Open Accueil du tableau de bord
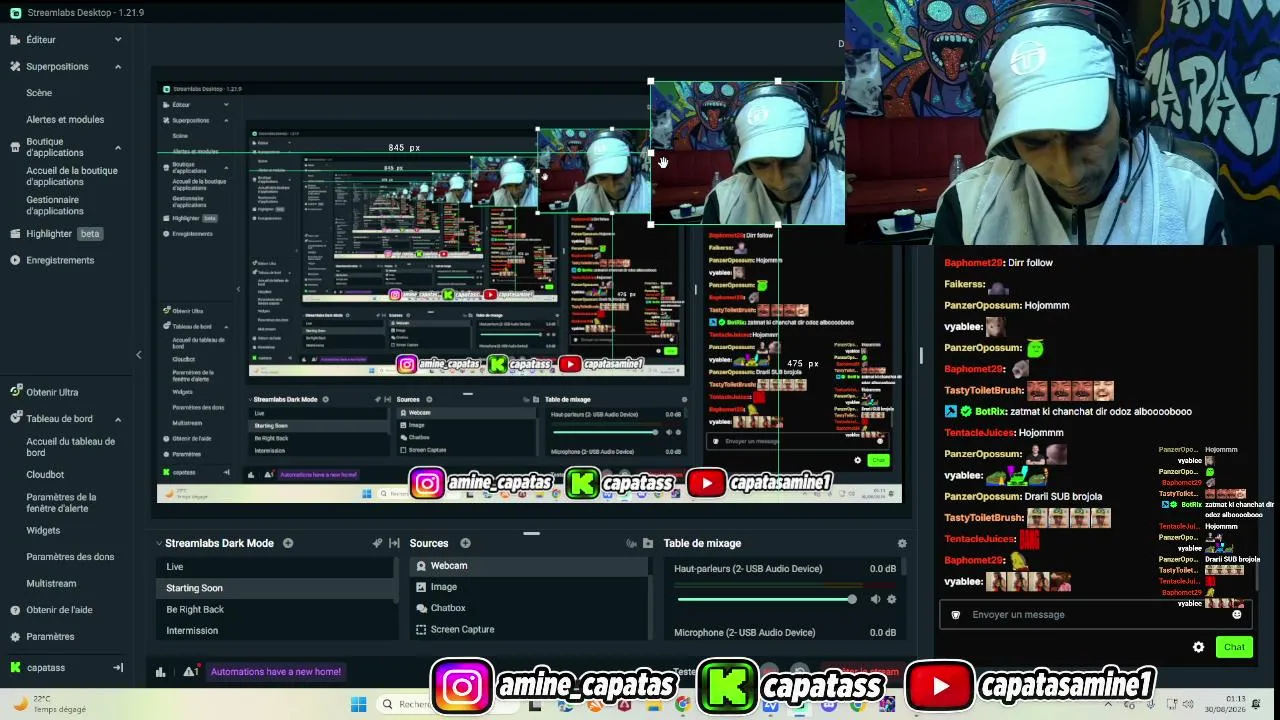The width and height of the screenshot is (1280, 720). (x=70, y=447)
